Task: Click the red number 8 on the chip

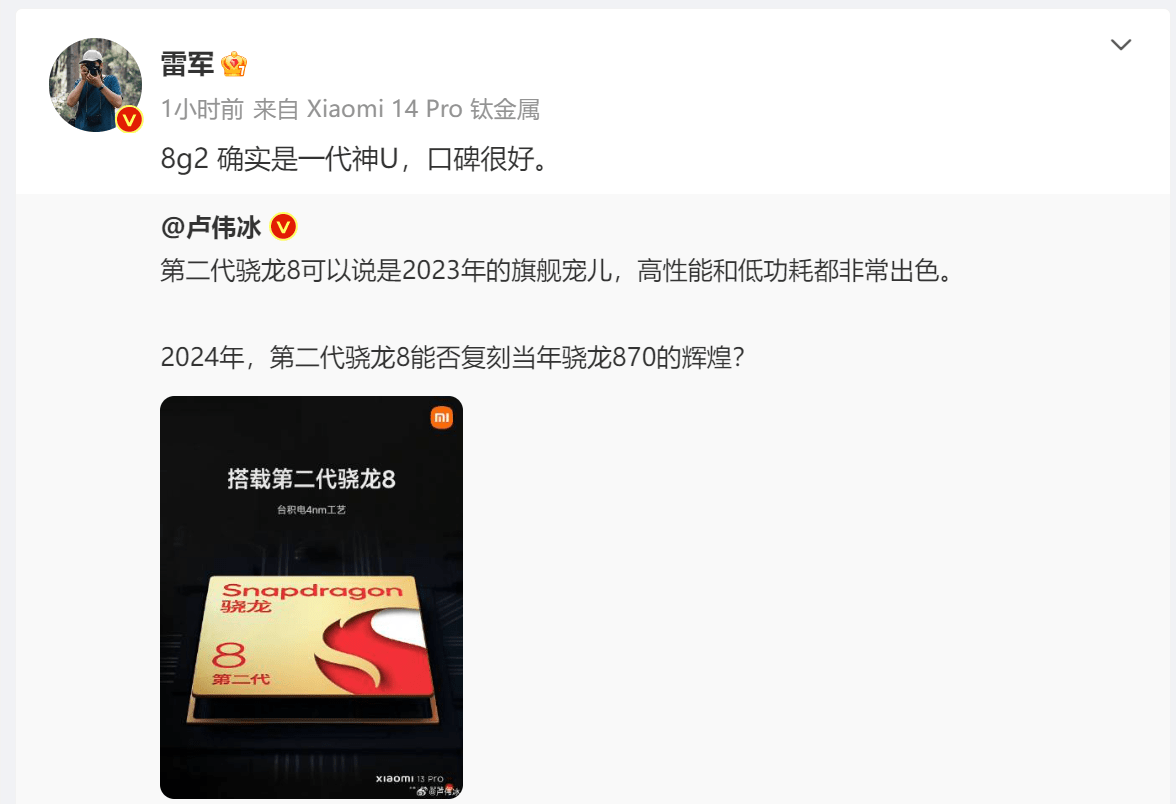Action: 229,655
